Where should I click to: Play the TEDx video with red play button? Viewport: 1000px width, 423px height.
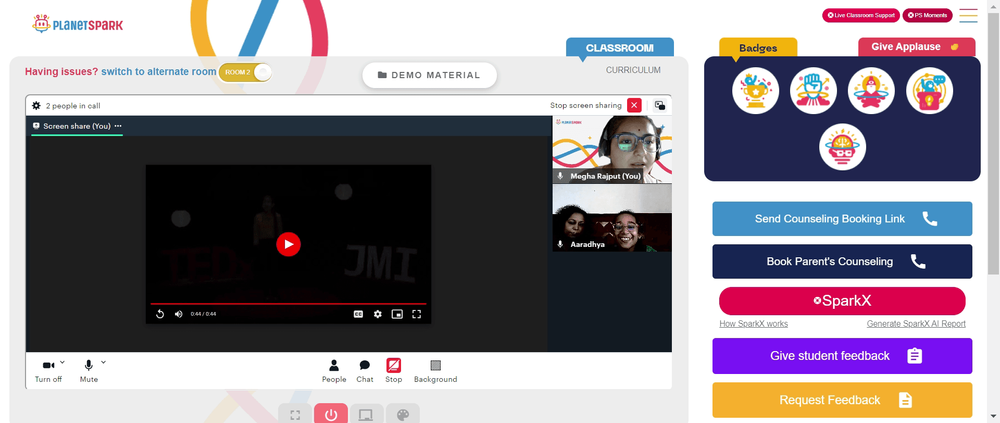click(x=288, y=244)
